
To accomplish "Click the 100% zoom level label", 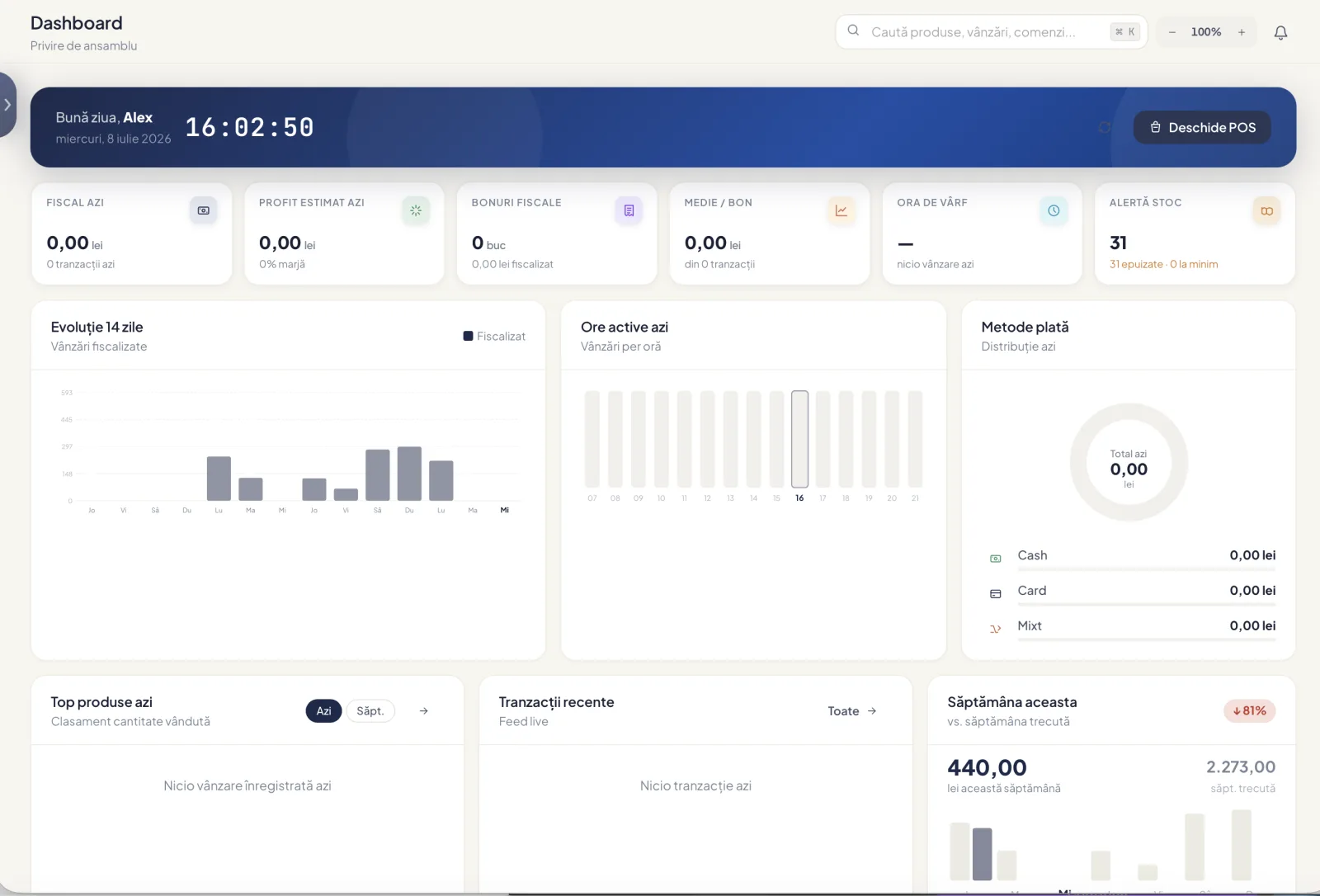I will pyautogui.click(x=1205, y=32).
